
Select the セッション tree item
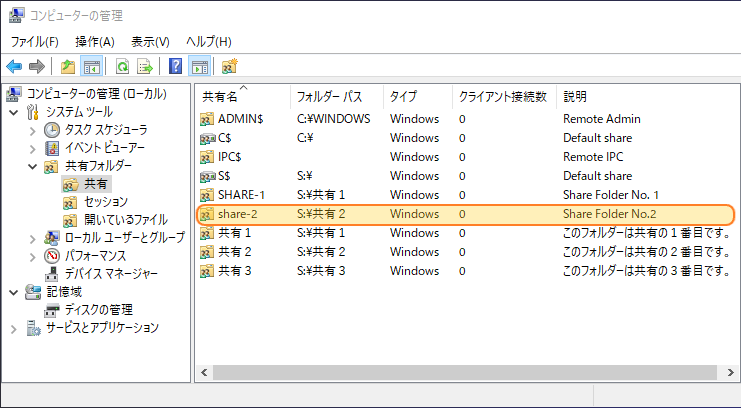click(106, 202)
